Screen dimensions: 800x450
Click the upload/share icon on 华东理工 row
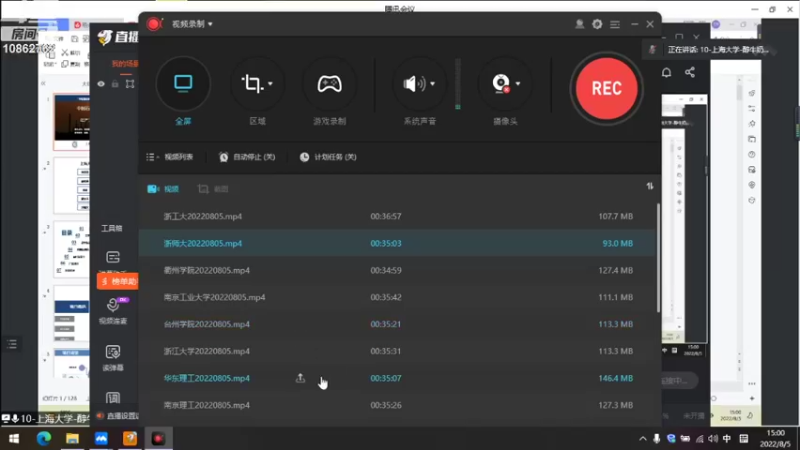[x=300, y=378]
